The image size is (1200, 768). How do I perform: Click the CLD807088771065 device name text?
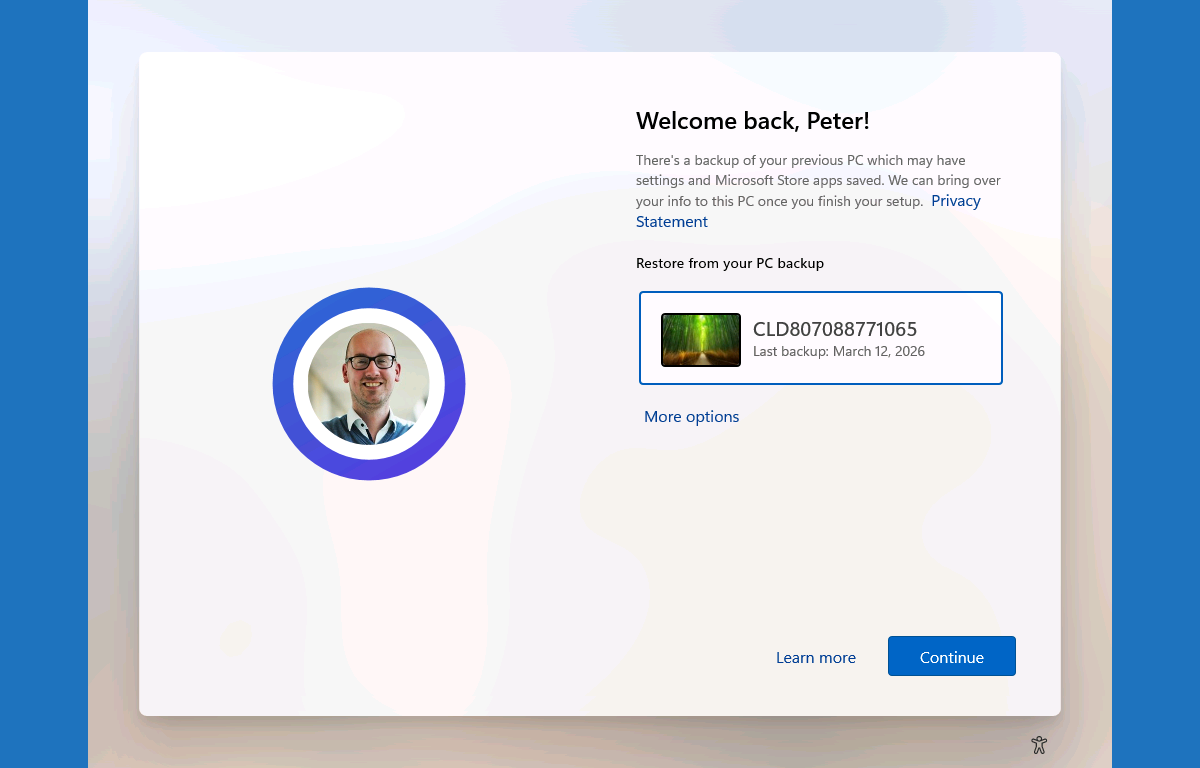pyautogui.click(x=834, y=329)
